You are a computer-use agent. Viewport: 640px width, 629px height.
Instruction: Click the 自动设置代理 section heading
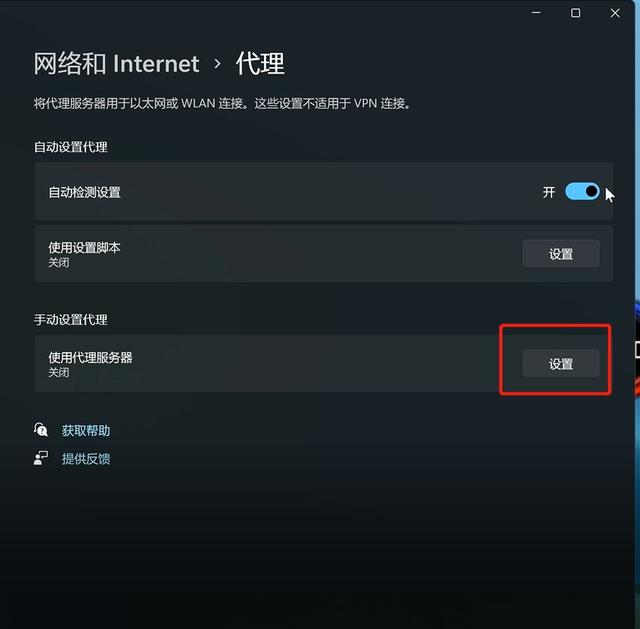tap(71, 147)
